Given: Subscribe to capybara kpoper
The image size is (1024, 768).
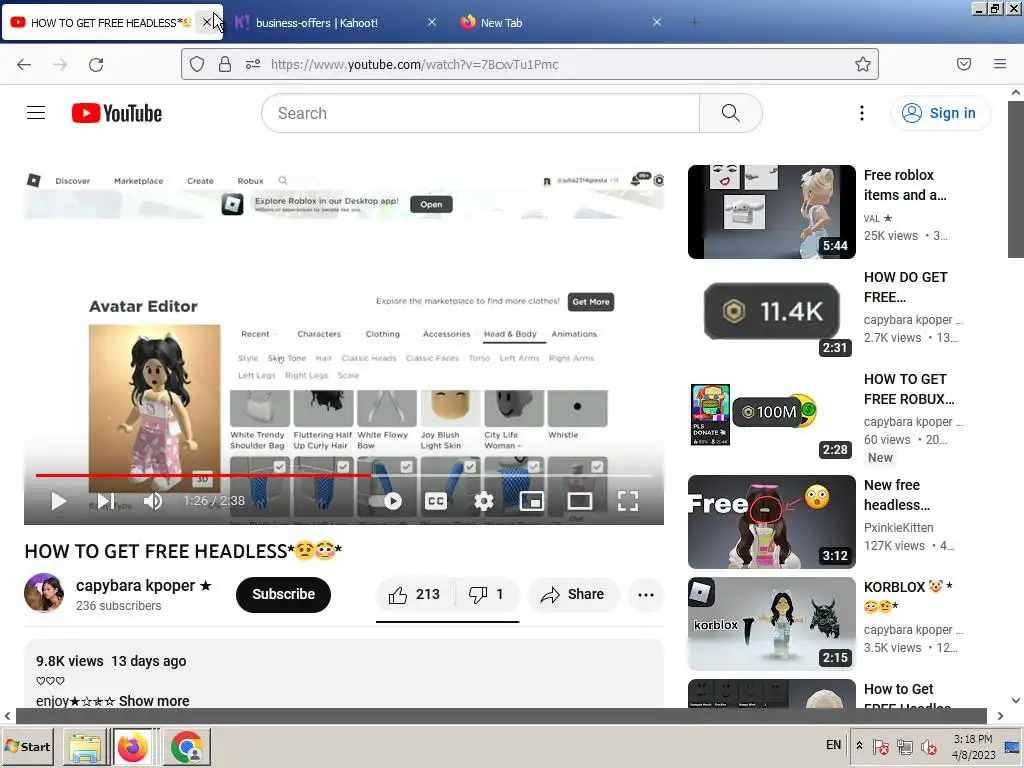Looking at the screenshot, I should tap(283, 594).
